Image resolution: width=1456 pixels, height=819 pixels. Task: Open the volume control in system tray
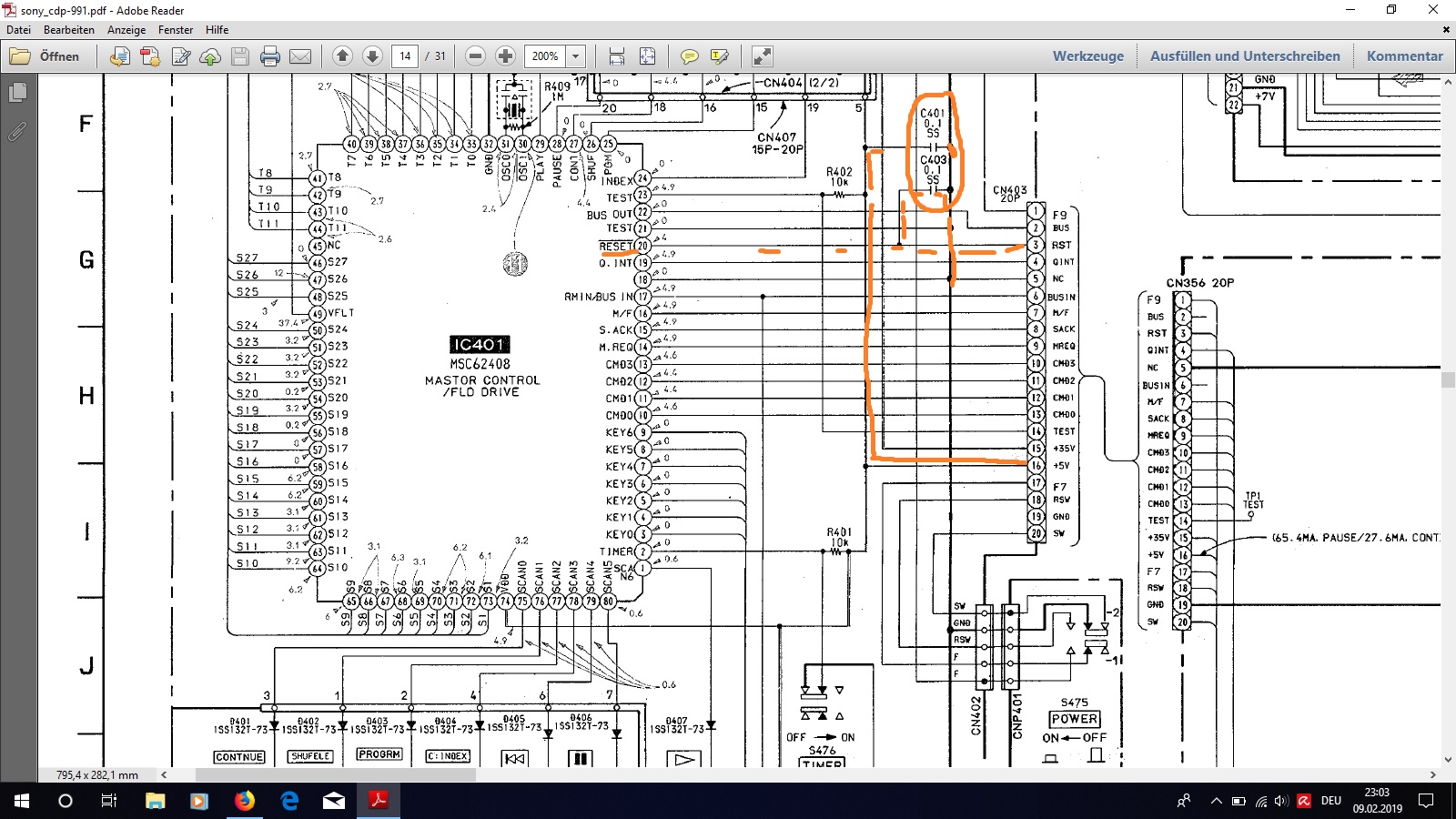coord(1281,801)
